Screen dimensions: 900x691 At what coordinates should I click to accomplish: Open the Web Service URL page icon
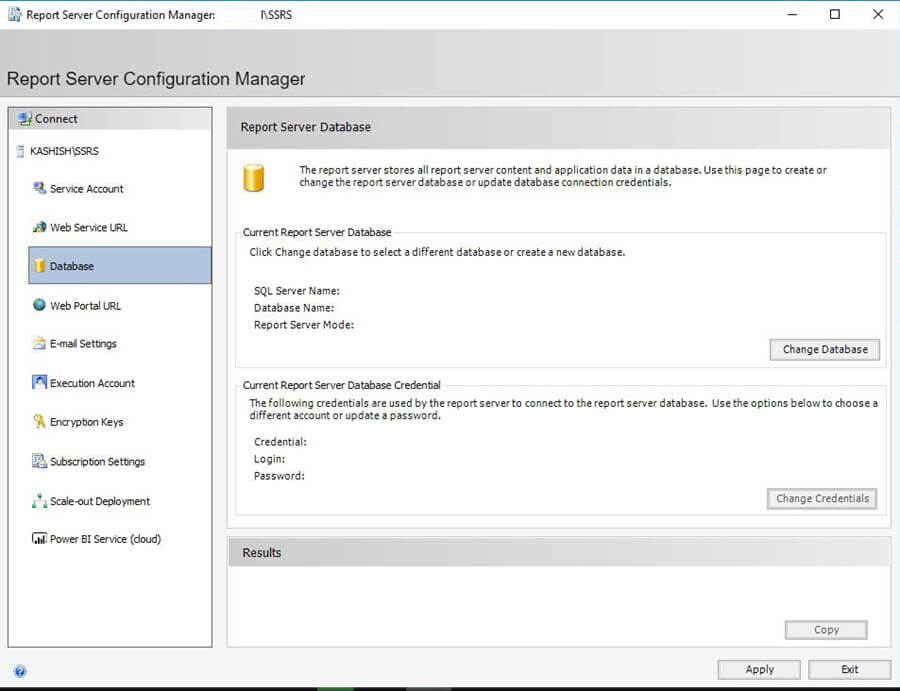click(38, 228)
